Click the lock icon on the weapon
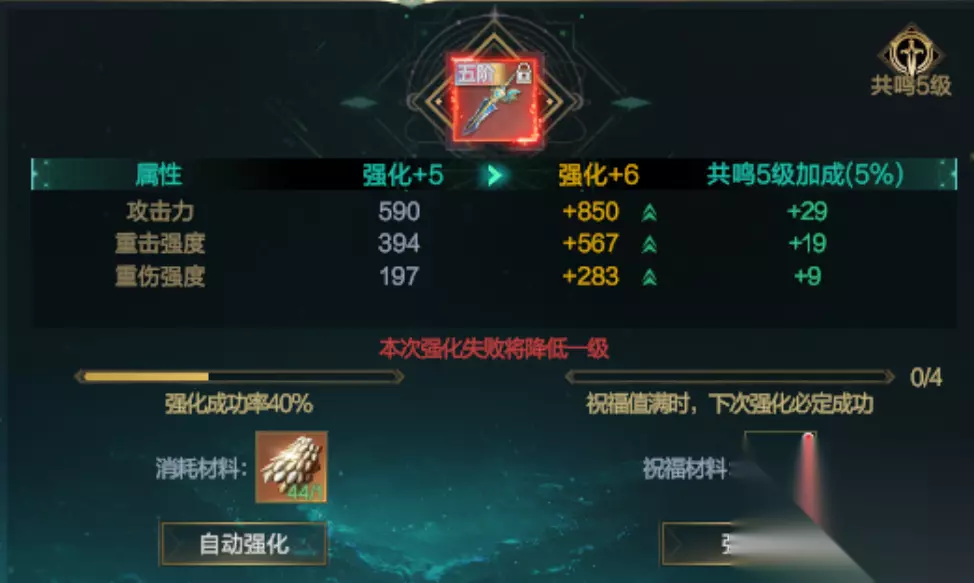 coord(524,73)
